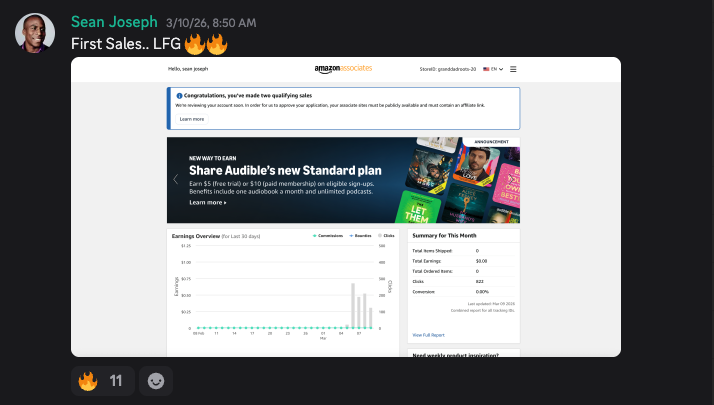Click the Sean Joseph username
The image size is (714, 405).
coord(114,22)
